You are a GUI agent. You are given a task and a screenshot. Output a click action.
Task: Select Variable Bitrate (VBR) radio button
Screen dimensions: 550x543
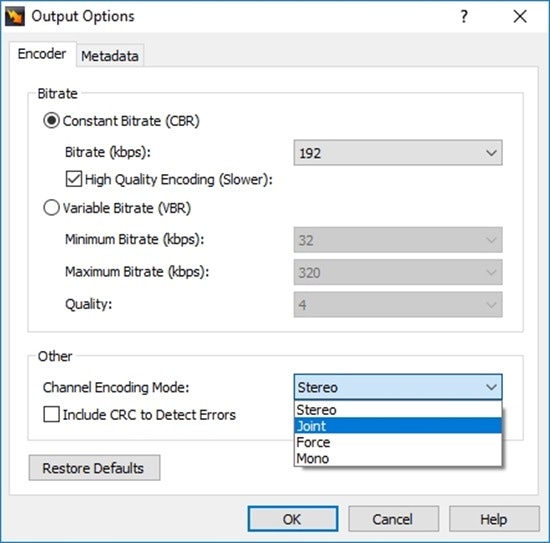[x=51, y=208]
